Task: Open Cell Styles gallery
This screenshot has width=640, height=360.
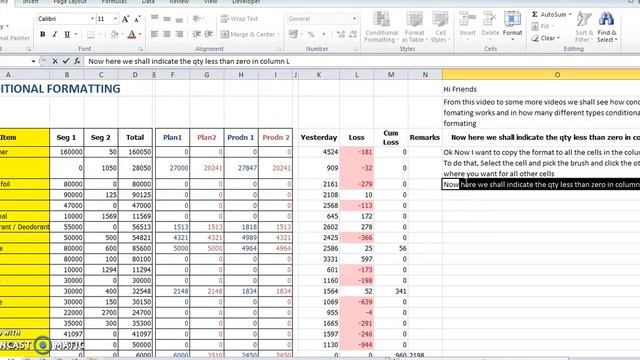Action: (440, 27)
